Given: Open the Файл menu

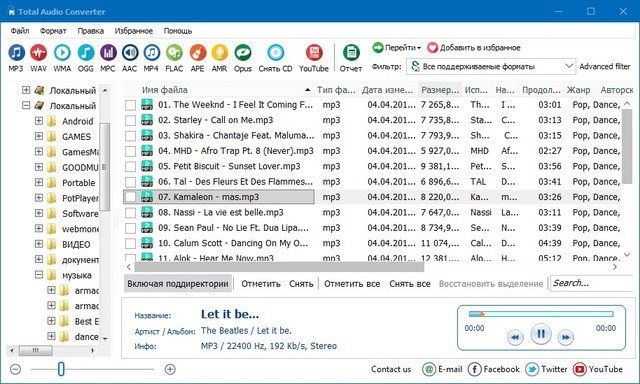Looking at the screenshot, I should click(20, 31).
